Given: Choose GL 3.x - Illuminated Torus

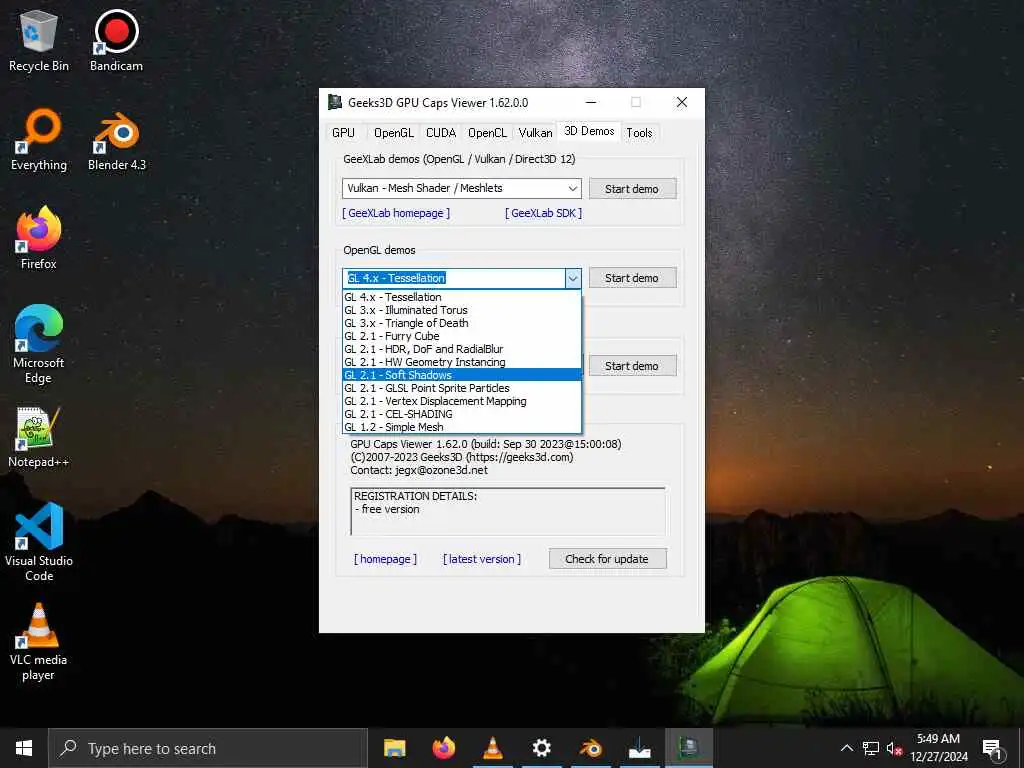Looking at the screenshot, I should pos(462,310).
